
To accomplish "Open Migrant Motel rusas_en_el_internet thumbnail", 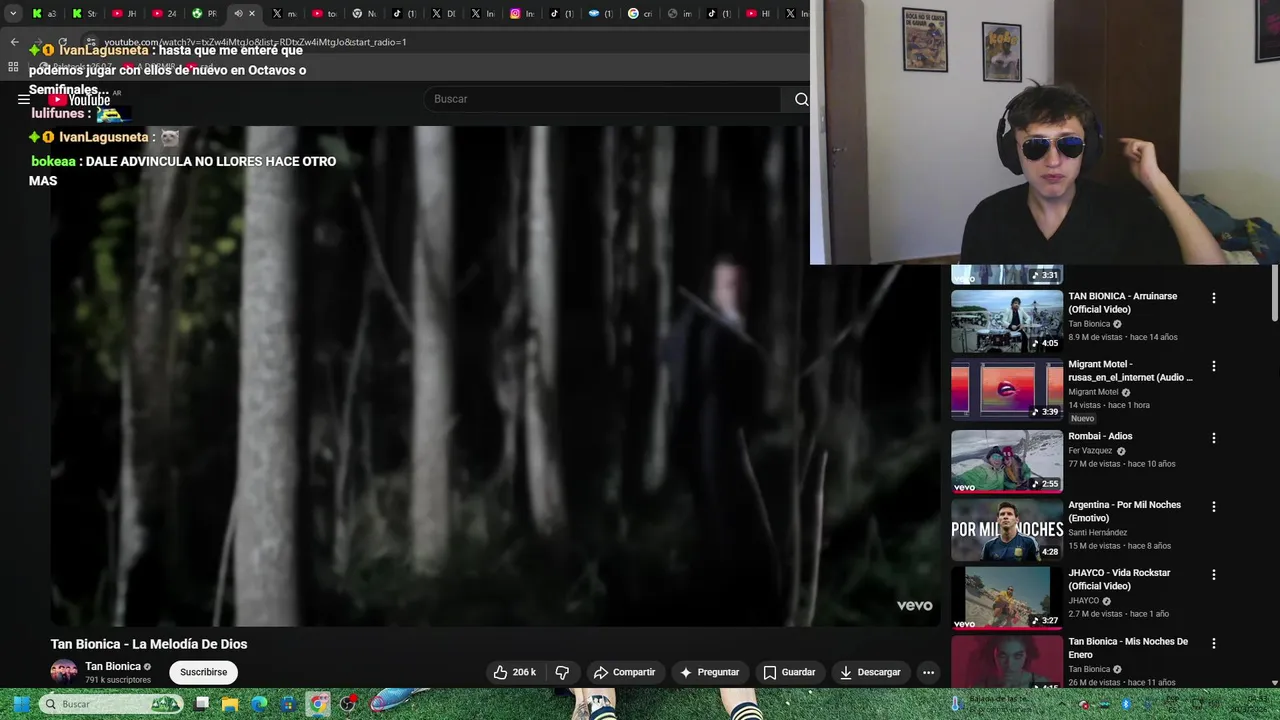I will 1006,389.
